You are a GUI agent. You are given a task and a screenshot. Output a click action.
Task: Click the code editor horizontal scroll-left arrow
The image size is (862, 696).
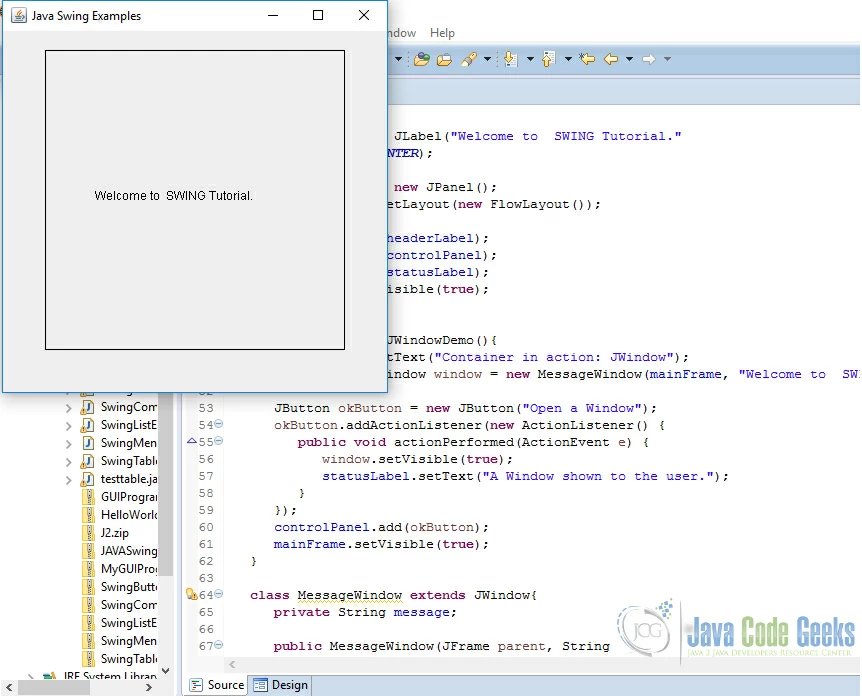[232, 665]
